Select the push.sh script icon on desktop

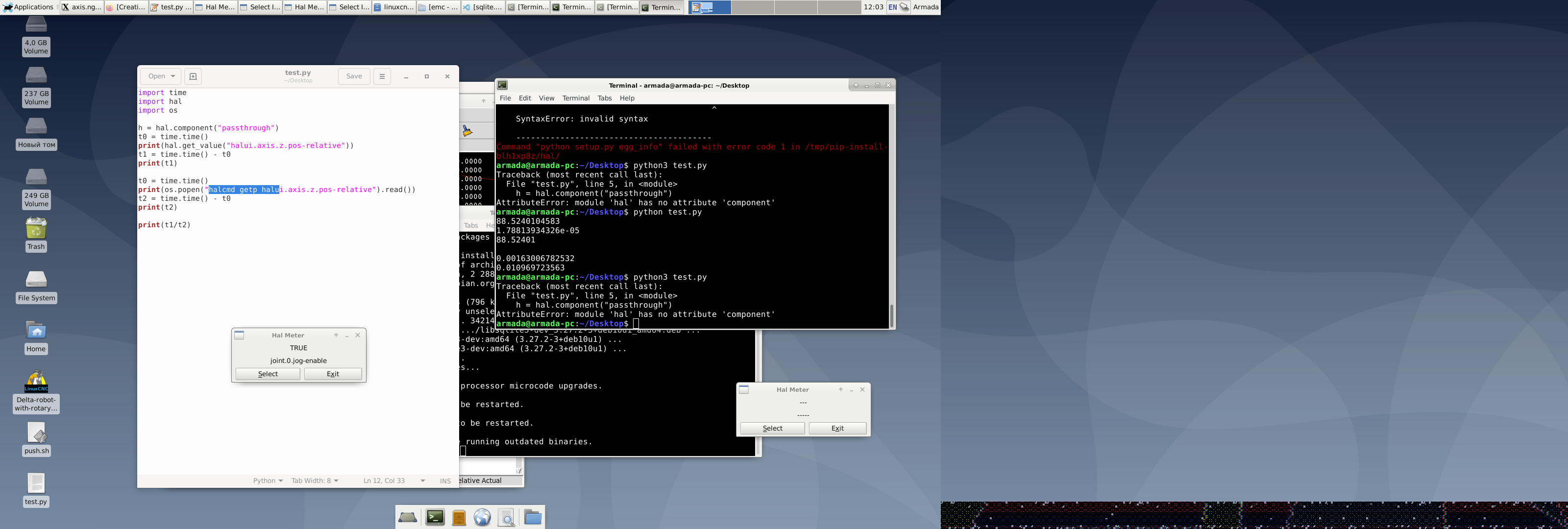point(36,439)
